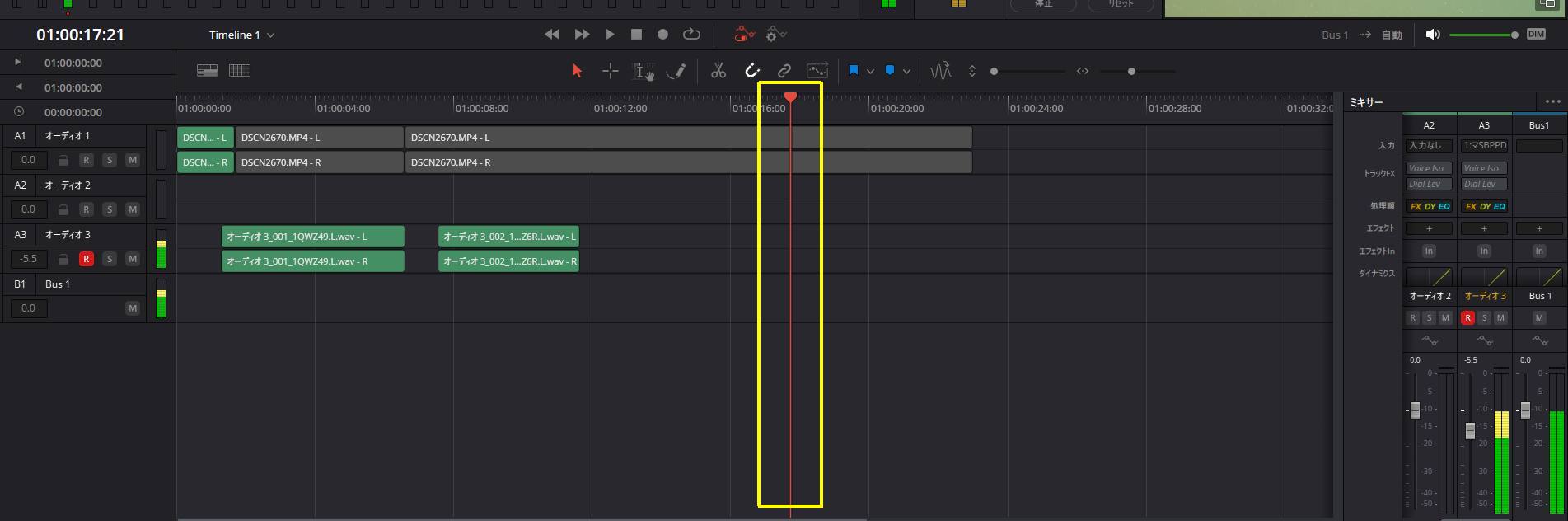Image resolution: width=1568 pixels, height=521 pixels.
Task: Toggle the magnet snapping icon
Action: click(751, 71)
